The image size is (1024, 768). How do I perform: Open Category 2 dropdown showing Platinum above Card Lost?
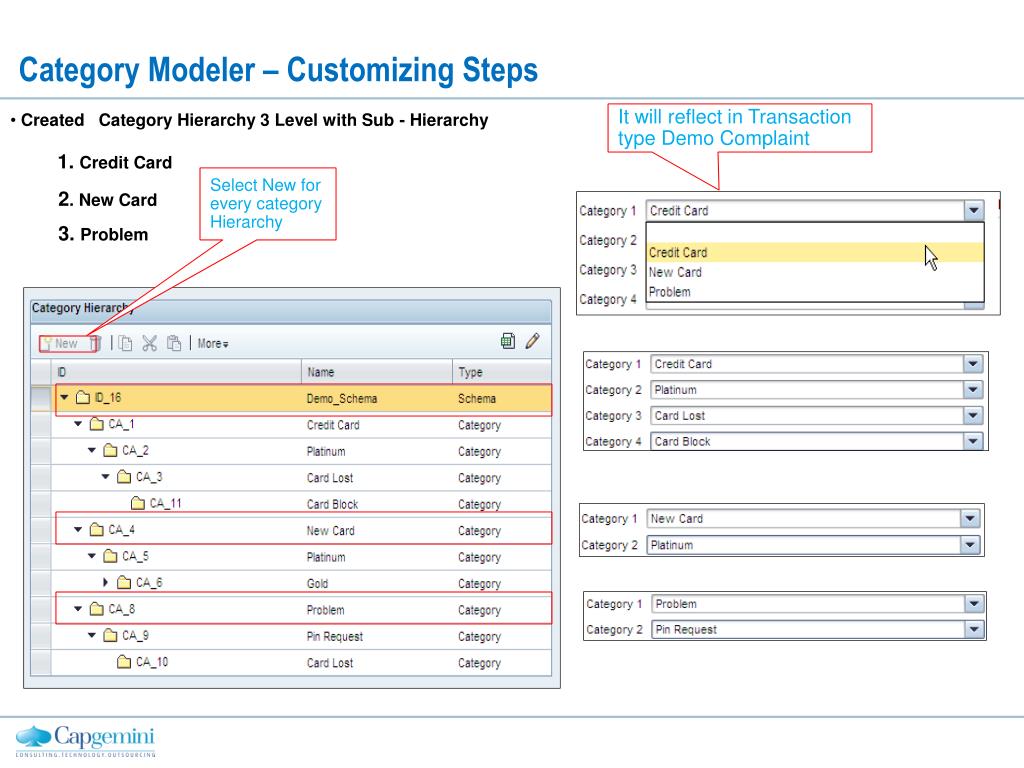click(973, 390)
